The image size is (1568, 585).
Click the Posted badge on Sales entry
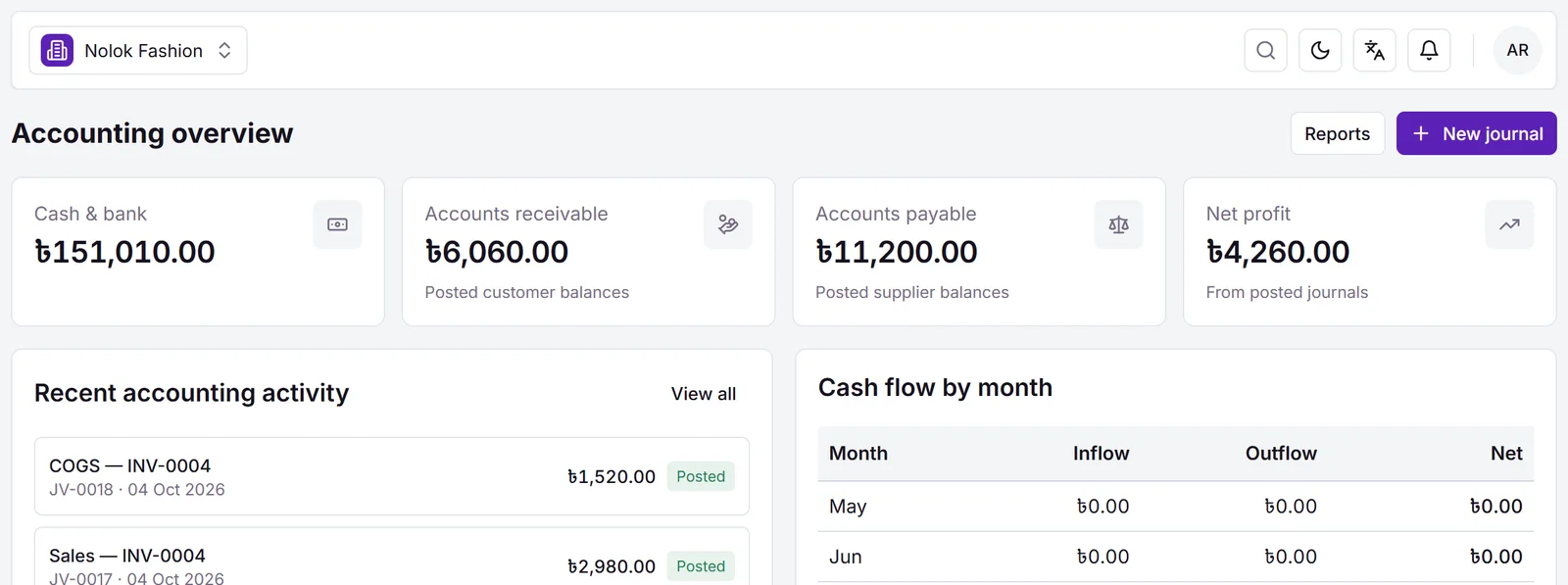click(x=701, y=566)
